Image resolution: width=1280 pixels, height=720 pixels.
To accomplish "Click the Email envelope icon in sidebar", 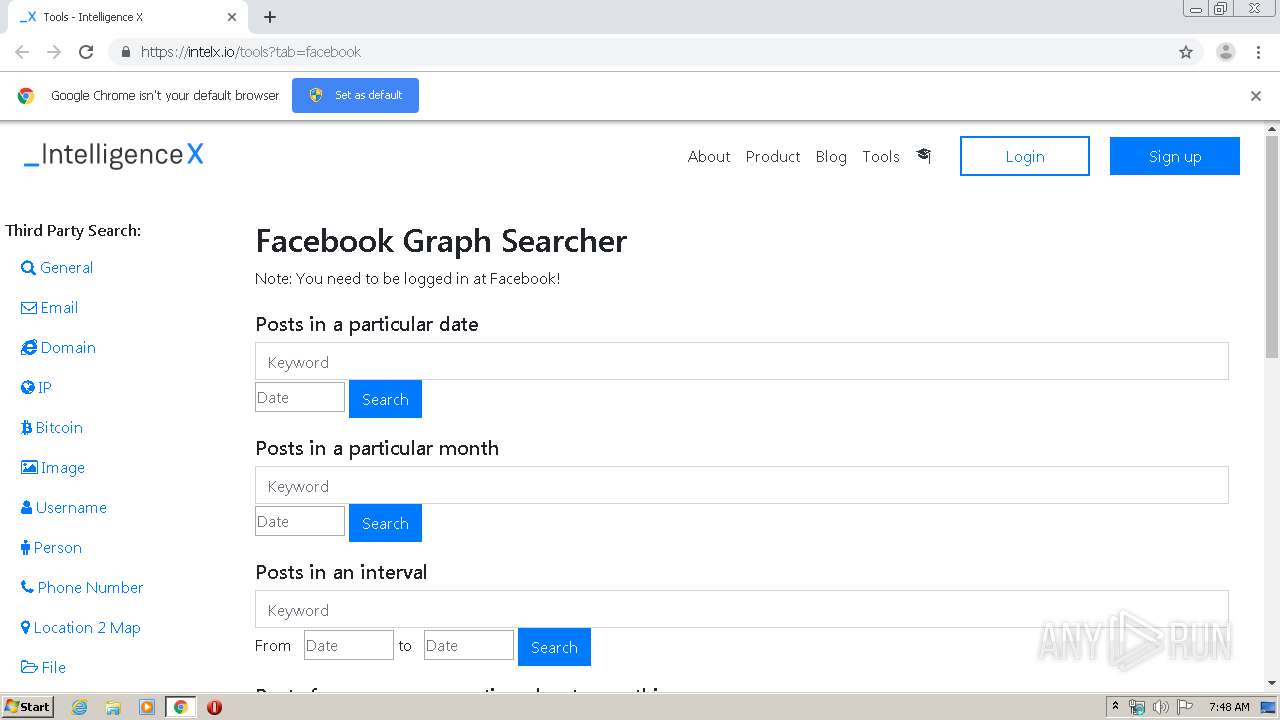I will [x=29, y=308].
